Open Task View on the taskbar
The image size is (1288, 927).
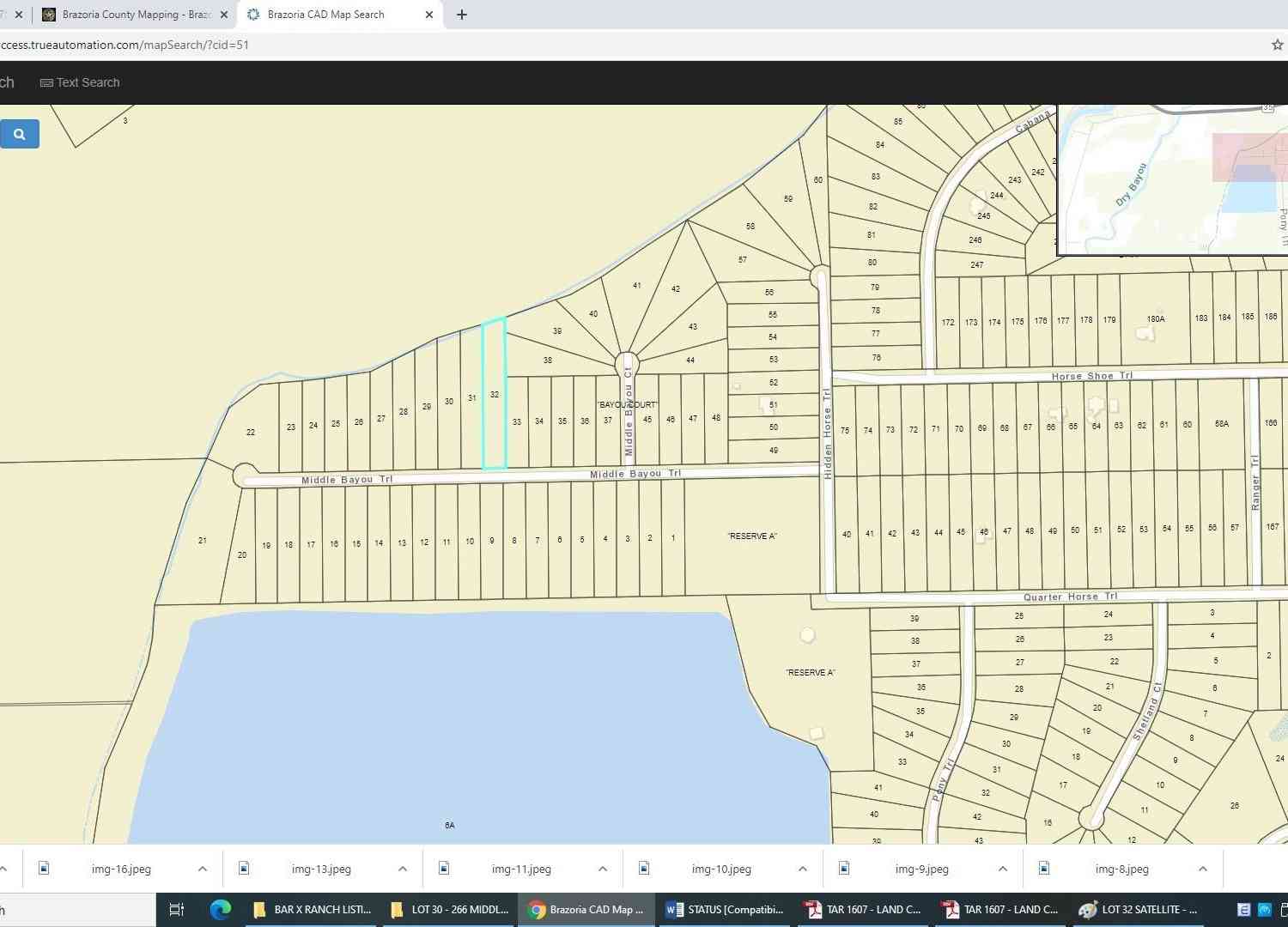pos(177,910)
